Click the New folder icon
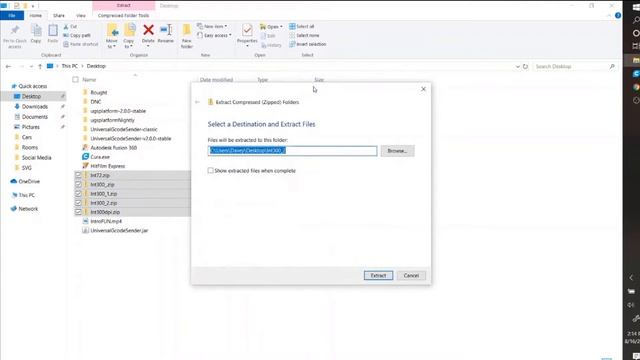Viewport: 640px width, 360px height. click(187, 31)
